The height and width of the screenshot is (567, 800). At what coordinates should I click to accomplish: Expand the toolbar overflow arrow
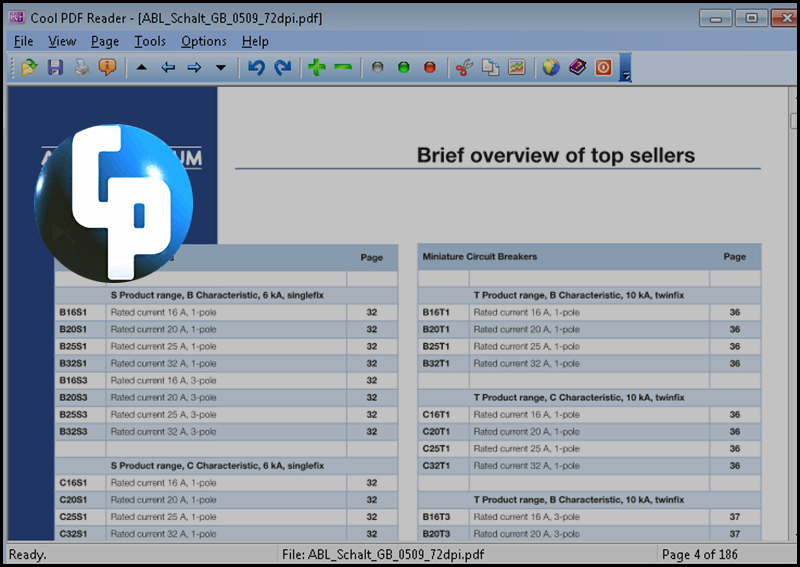626,67
